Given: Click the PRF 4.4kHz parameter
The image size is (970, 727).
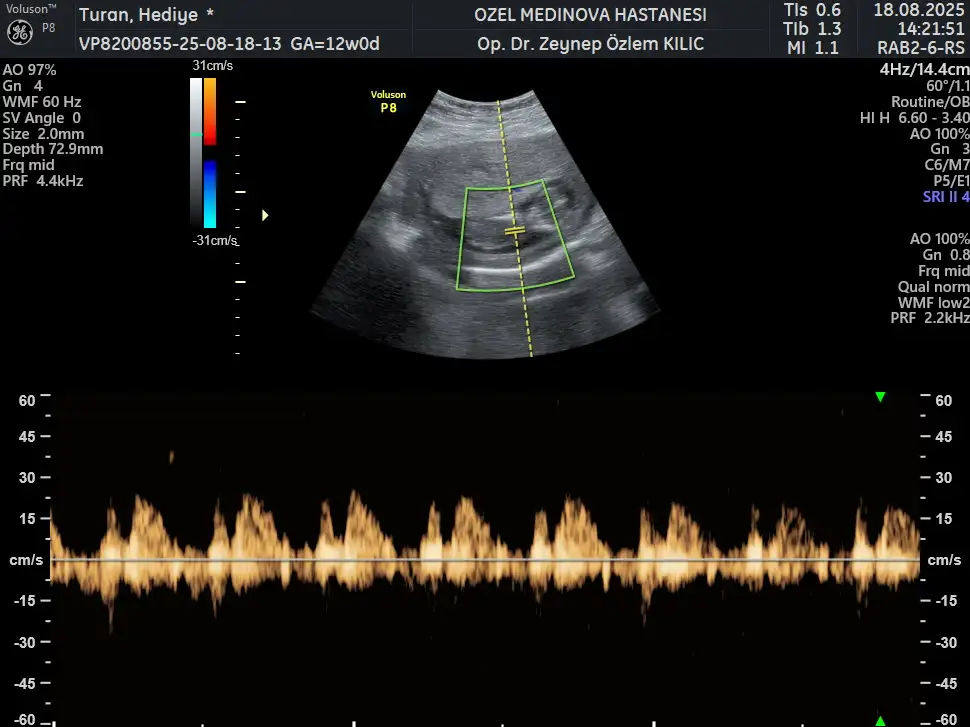Looking at the screenshot, I should (43, 181).
